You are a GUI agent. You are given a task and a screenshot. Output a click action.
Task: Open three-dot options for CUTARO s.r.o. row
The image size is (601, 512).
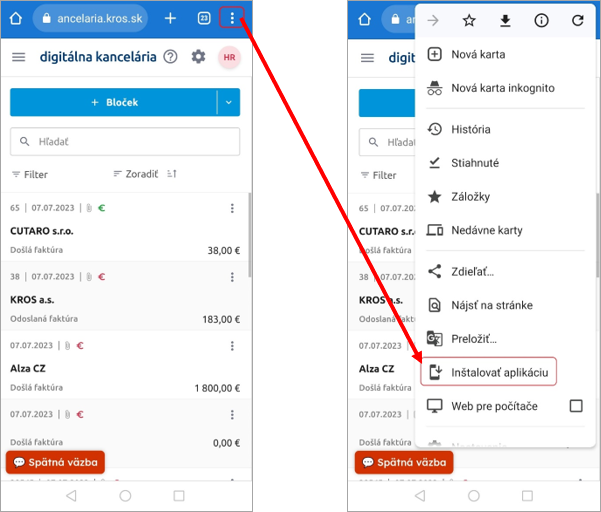coord(232,208)
